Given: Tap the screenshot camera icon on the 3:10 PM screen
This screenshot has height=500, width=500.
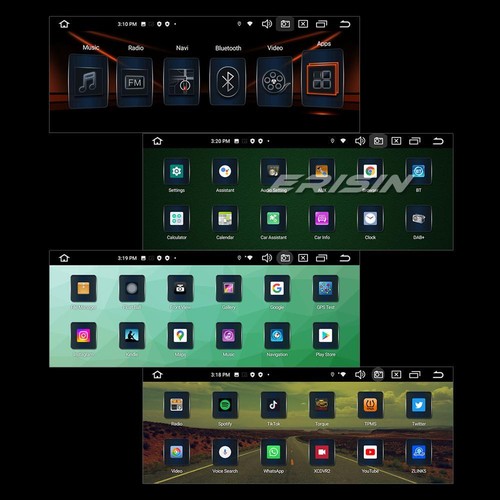Looking at the screenshot, I should click(x=285, y=24).
